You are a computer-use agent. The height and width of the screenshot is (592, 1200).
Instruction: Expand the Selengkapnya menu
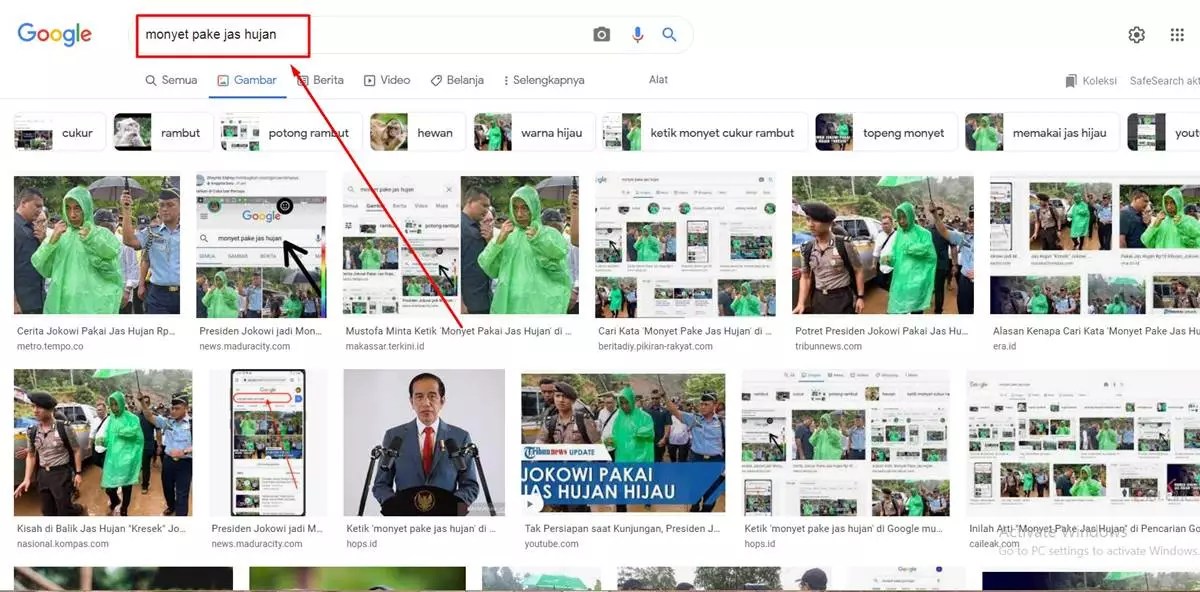click(x=544, y=80)
